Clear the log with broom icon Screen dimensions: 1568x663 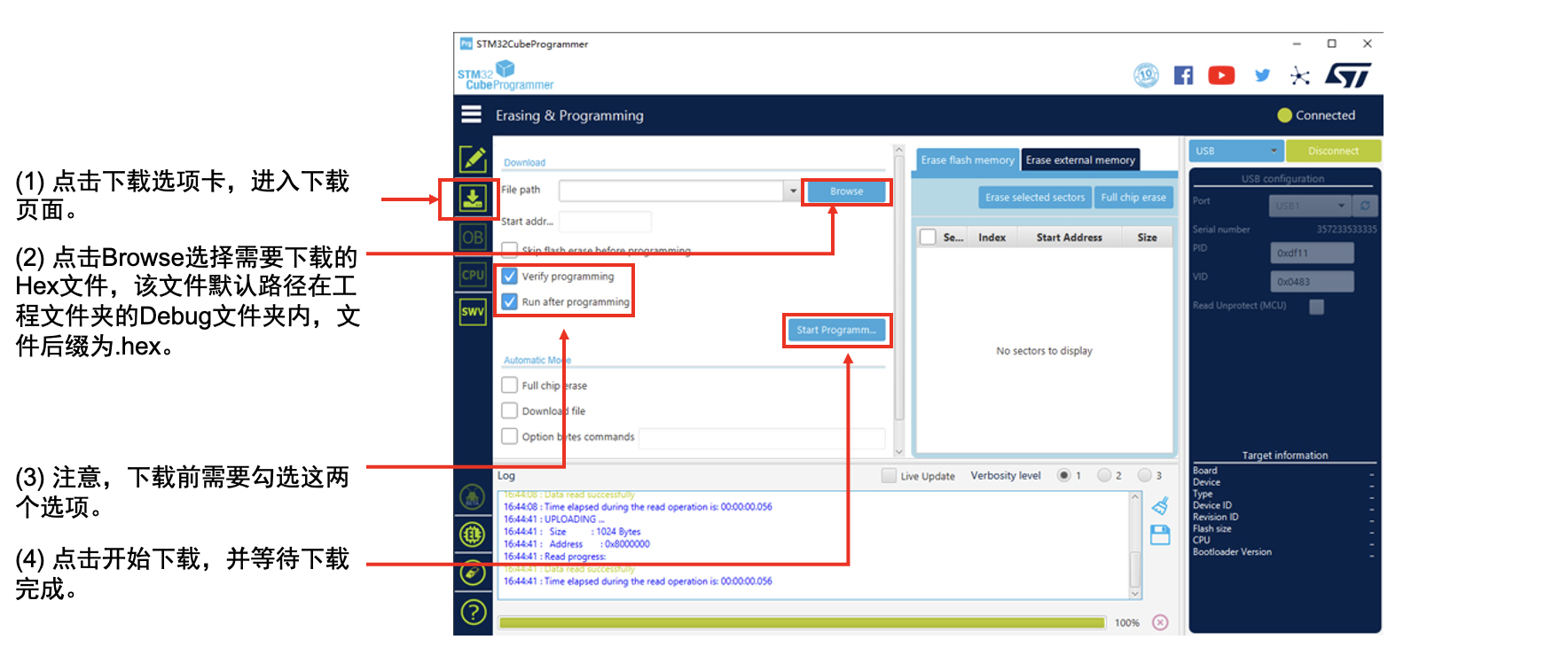click(x=1160, y=506)
